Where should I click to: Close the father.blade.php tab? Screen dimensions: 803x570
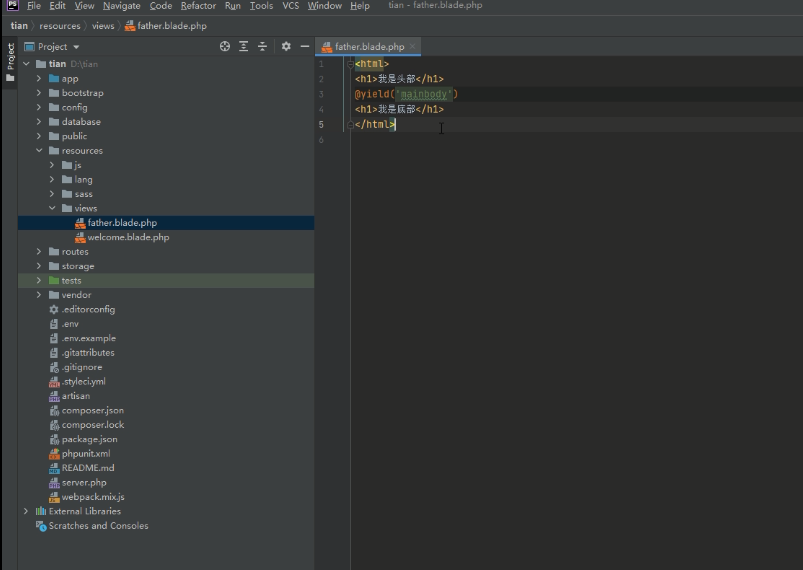click(x=413, y=46)
